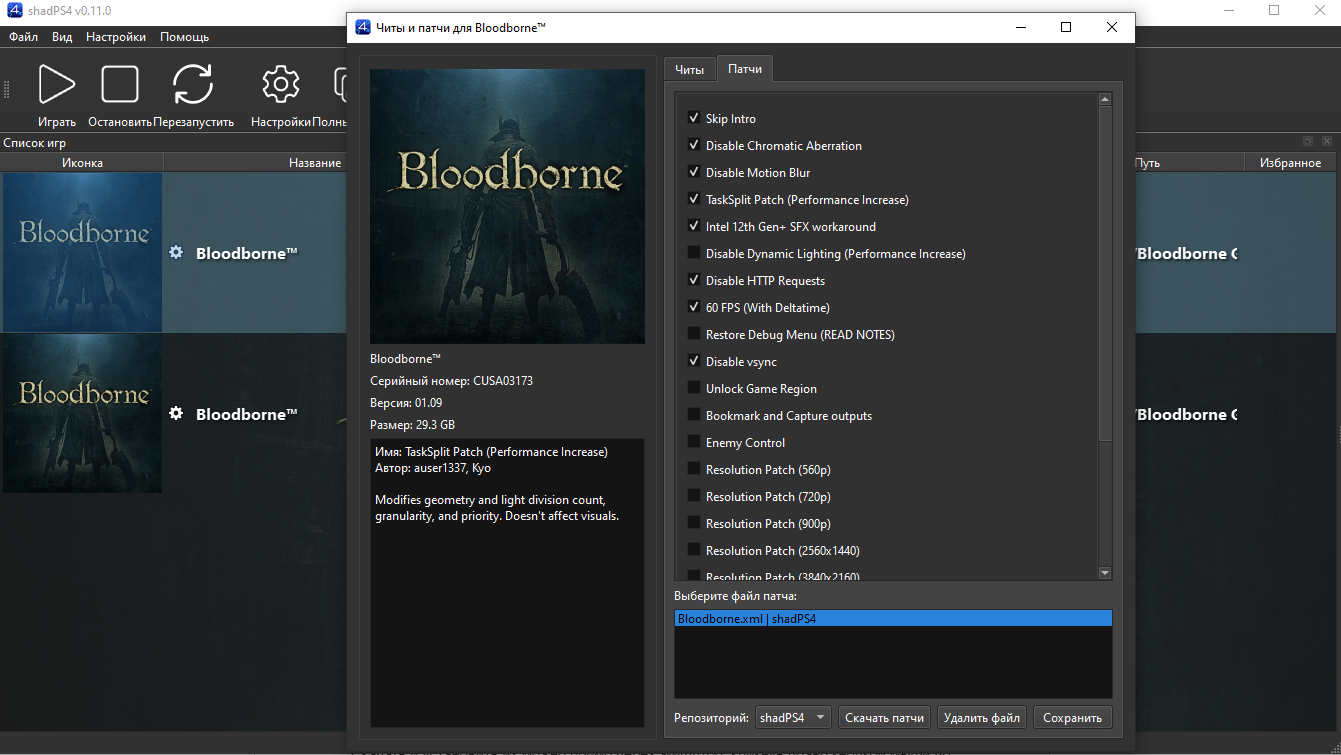1341x755 pixels.
Task: Select first Bloodborne game thumbnail in list
Action: pos(82,252)
